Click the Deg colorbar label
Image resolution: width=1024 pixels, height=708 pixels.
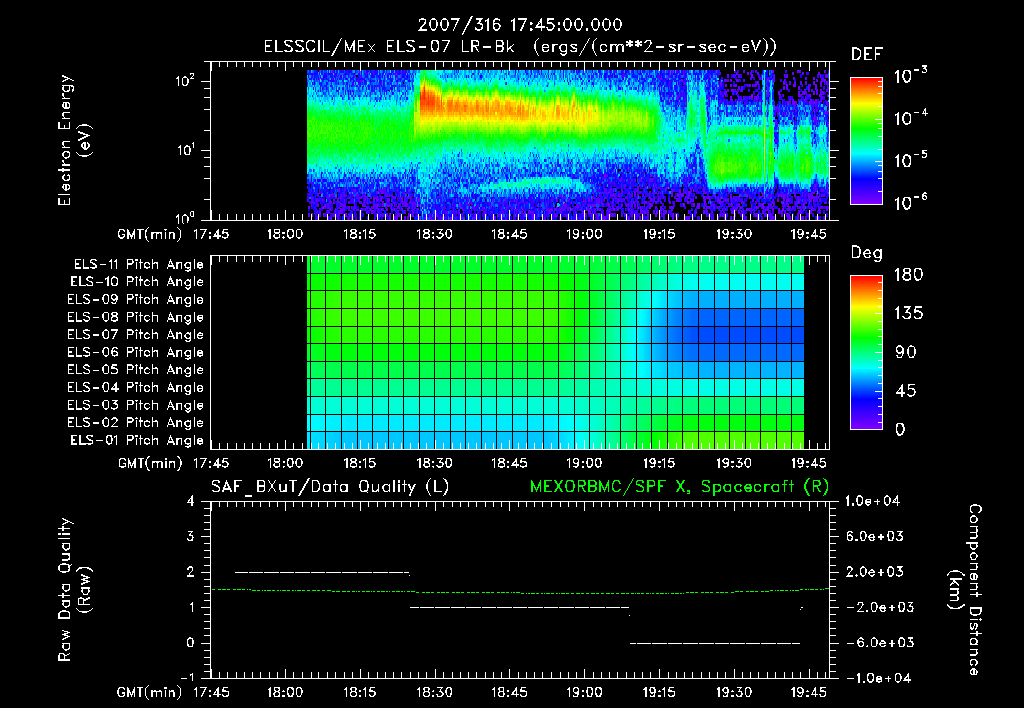[x=867, y=253]
